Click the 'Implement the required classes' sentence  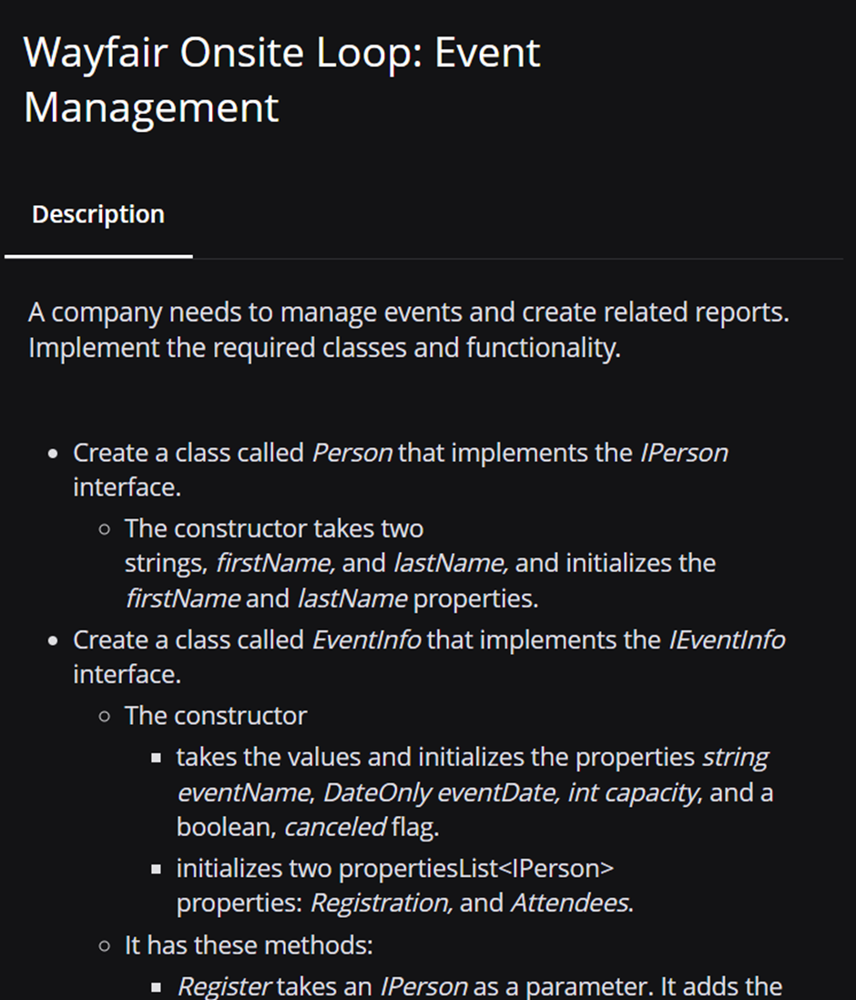coord(324,350)
